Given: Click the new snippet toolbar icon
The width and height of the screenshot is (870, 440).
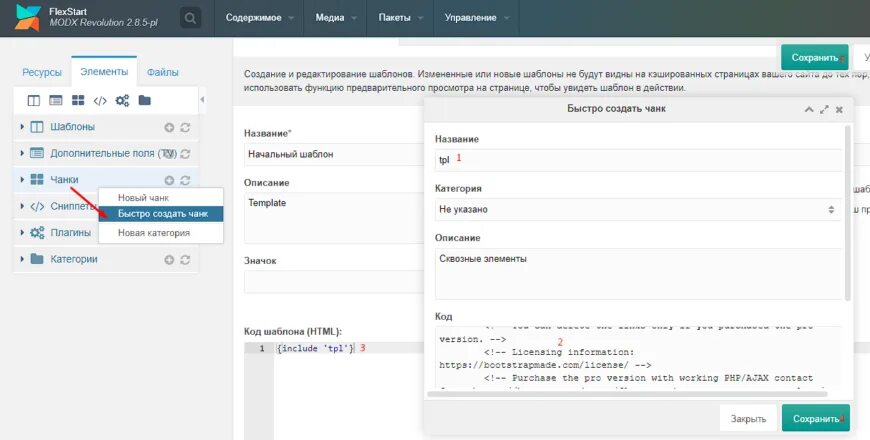Looking at the screenshot, I should point(100,100).
